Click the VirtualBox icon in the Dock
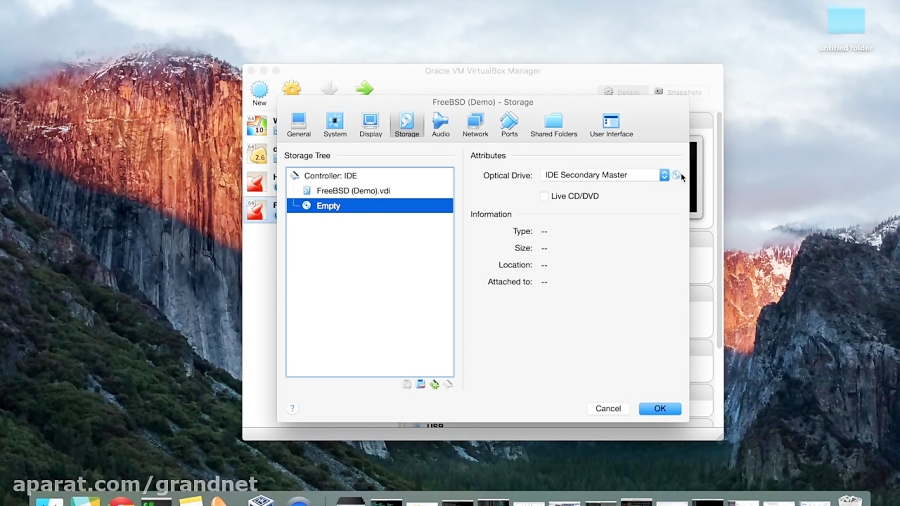This screenshot has height=506, width=900. (x=261, y=501)
